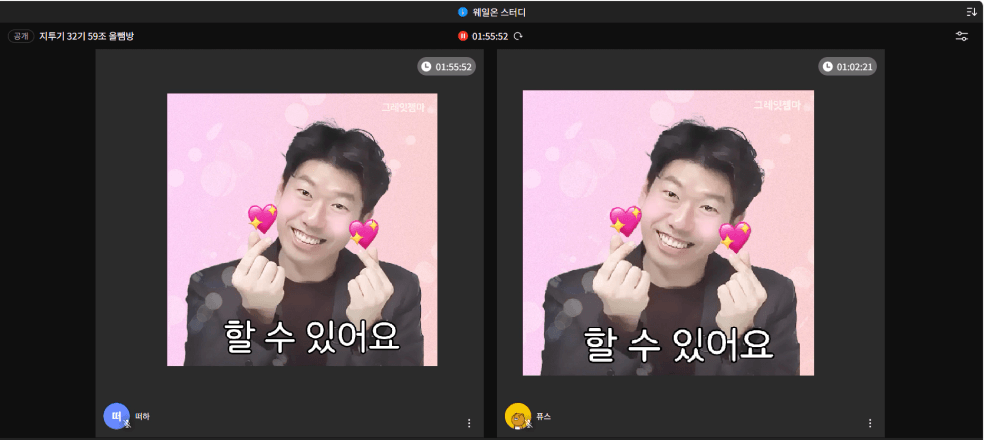This screenshot has height=440, width=984.
Task: Click 떠하's blue avatar
Action: coord(116,416)
